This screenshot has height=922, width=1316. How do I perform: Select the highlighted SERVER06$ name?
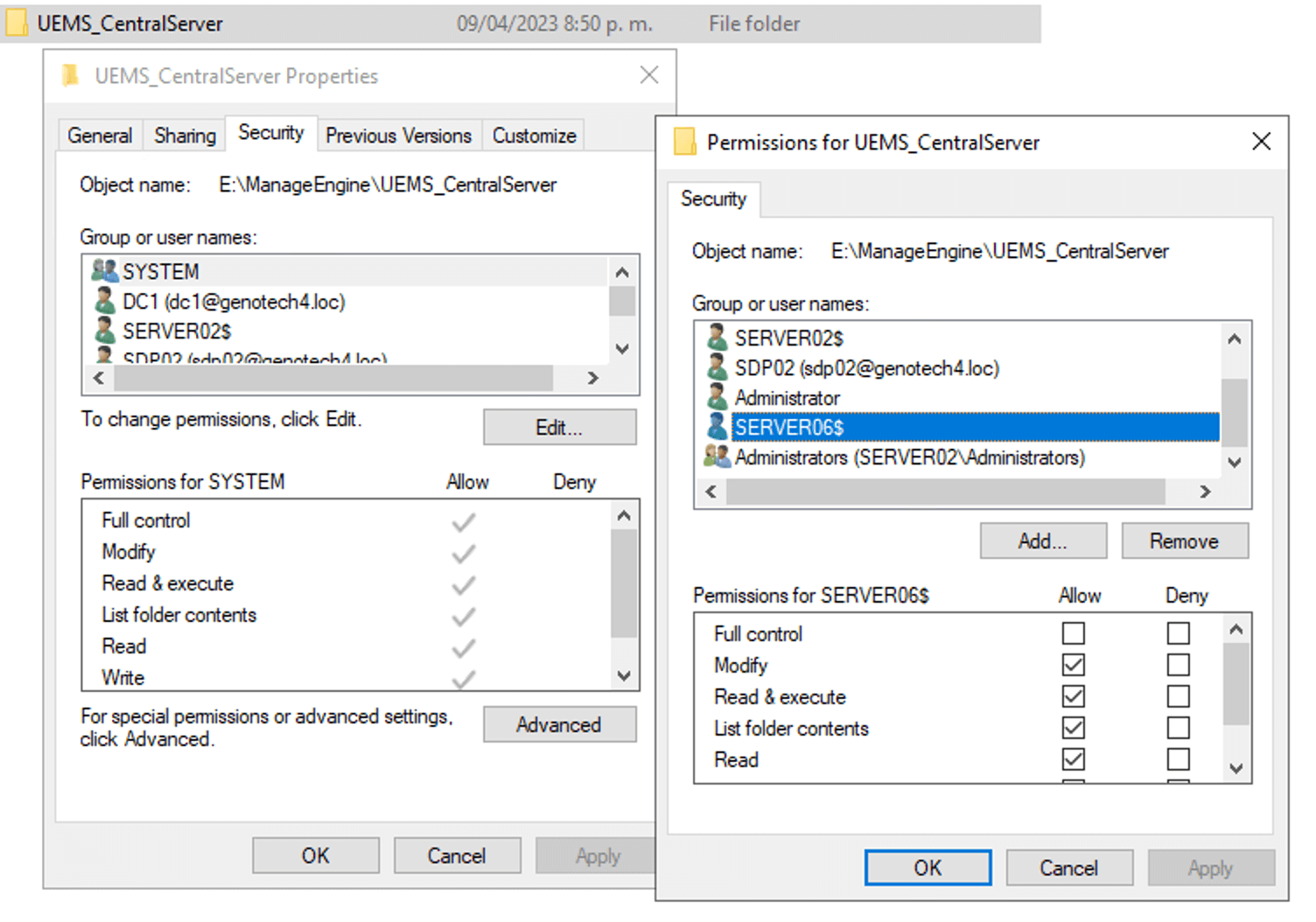pyautogui.click(x=789, y=427)
